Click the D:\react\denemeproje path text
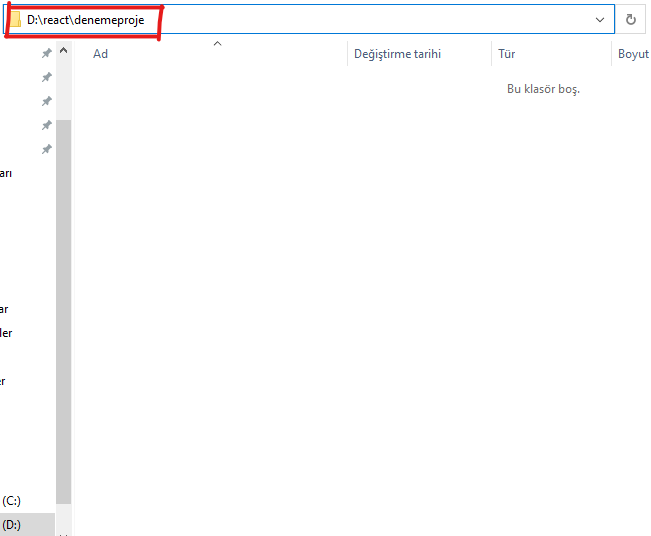This screenshot has width=651, height=536. (92, 20)
